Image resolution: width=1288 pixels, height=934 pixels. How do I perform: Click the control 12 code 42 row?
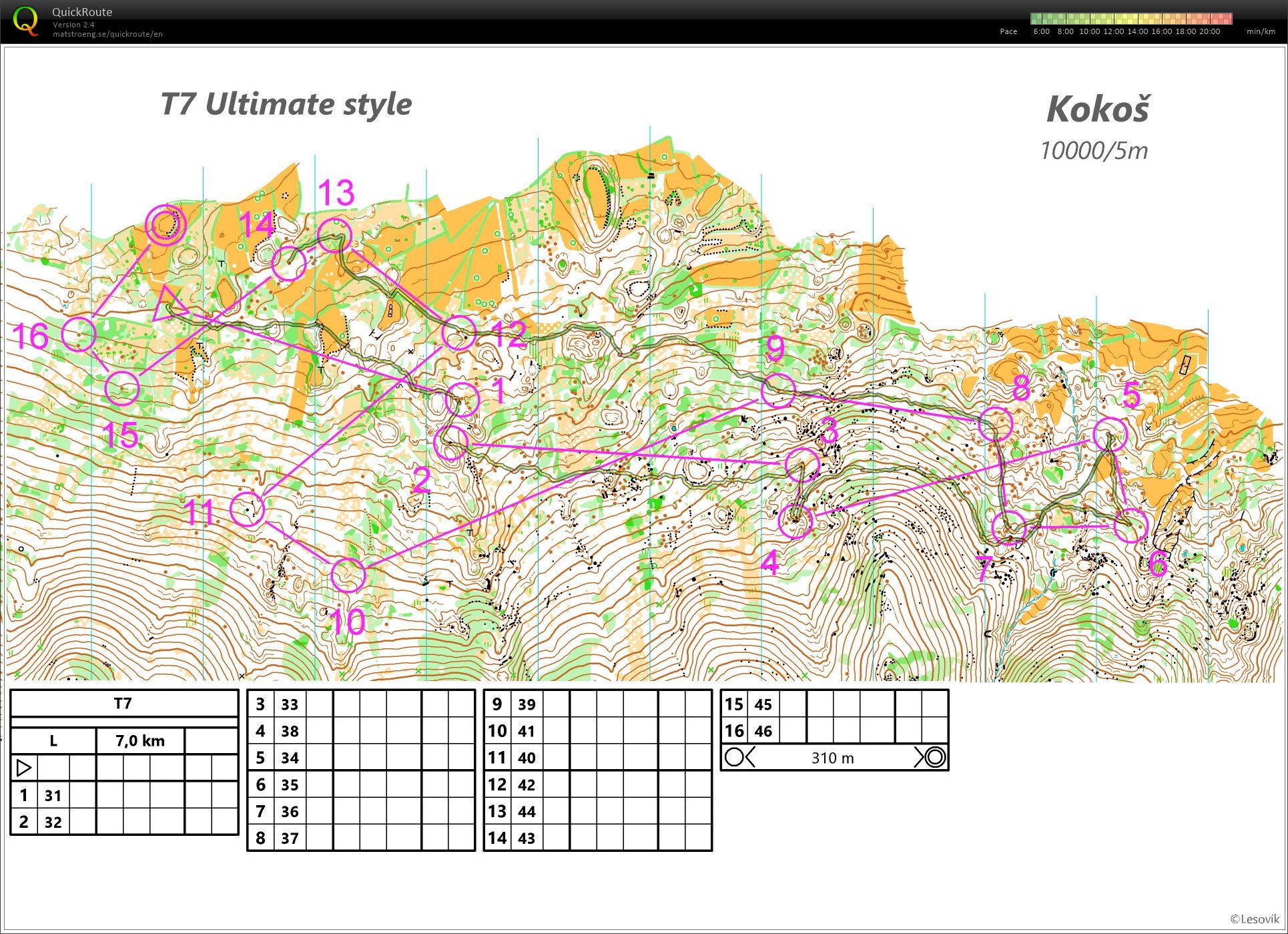(527, 784)
